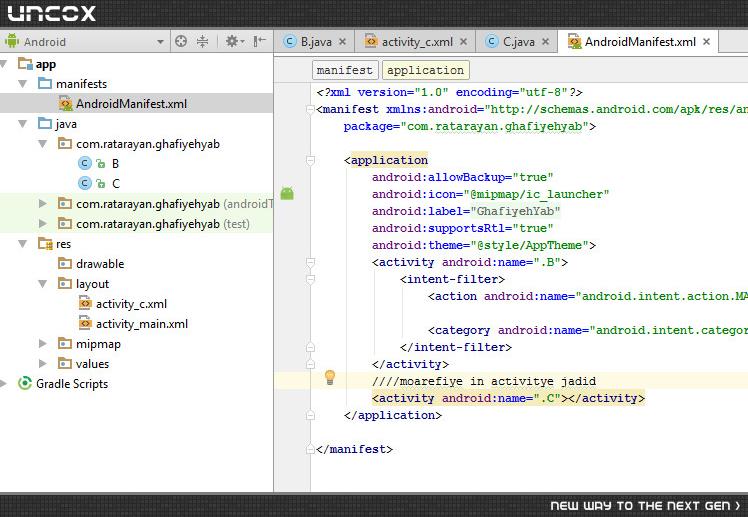This screenshot has width=748, height=517.
Task: Click the manifests folder icon
Action: pos(45,83)
